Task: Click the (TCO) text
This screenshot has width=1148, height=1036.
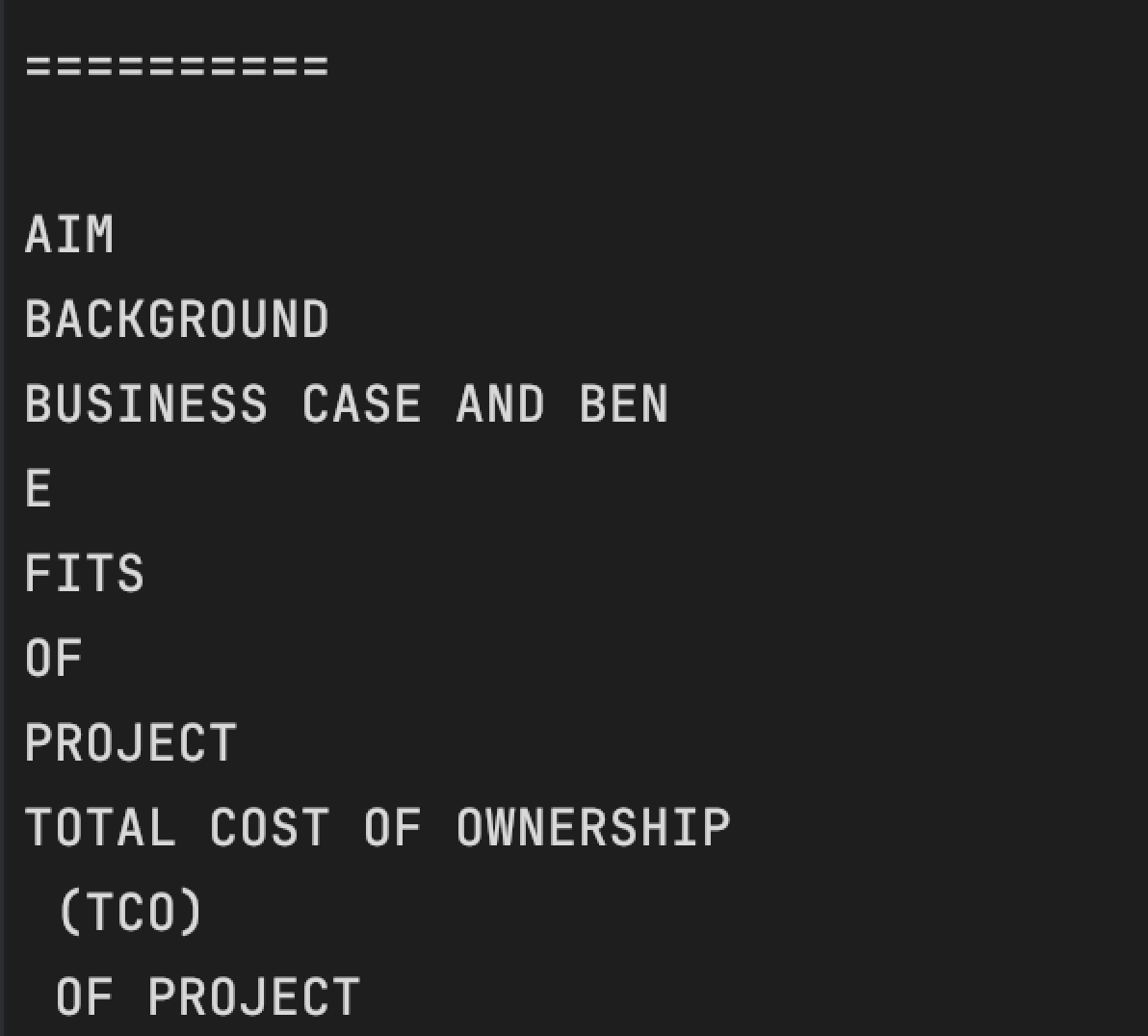Action: point(130,912)
